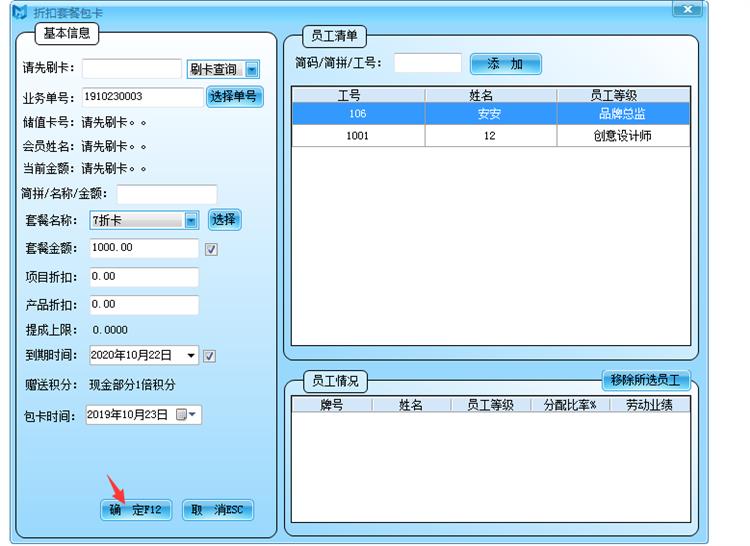
Task: Click the 选择 package button
Action: click(x=224, y=220)
